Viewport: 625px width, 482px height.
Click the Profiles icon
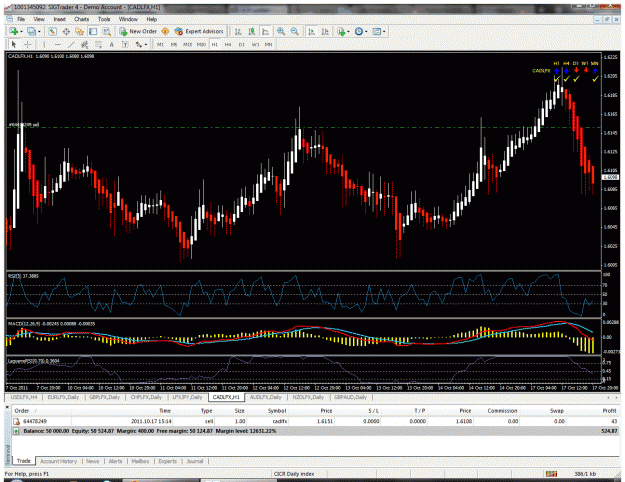31,31
